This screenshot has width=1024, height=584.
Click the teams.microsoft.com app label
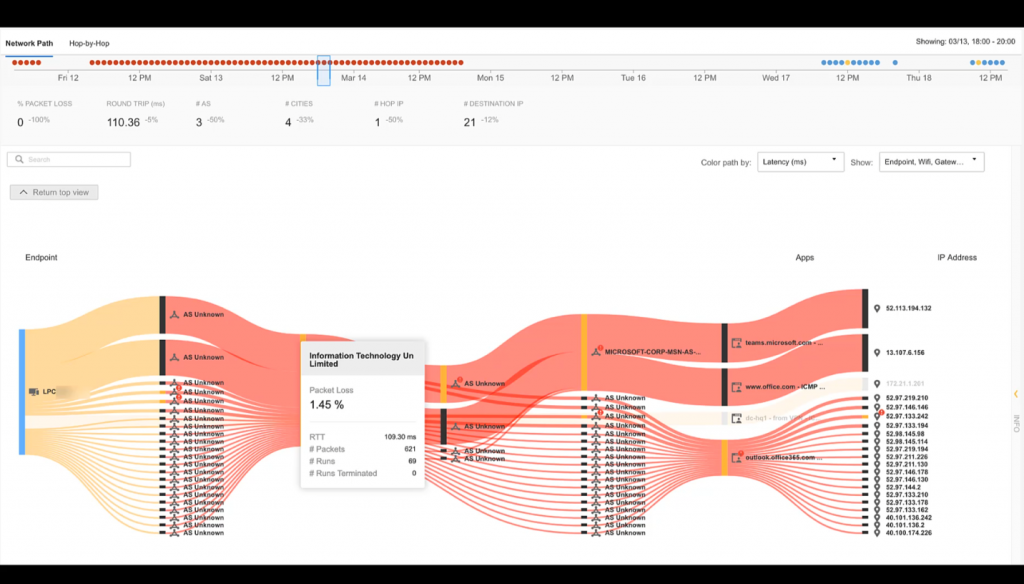pyautogui.click(x=784, y=342)
